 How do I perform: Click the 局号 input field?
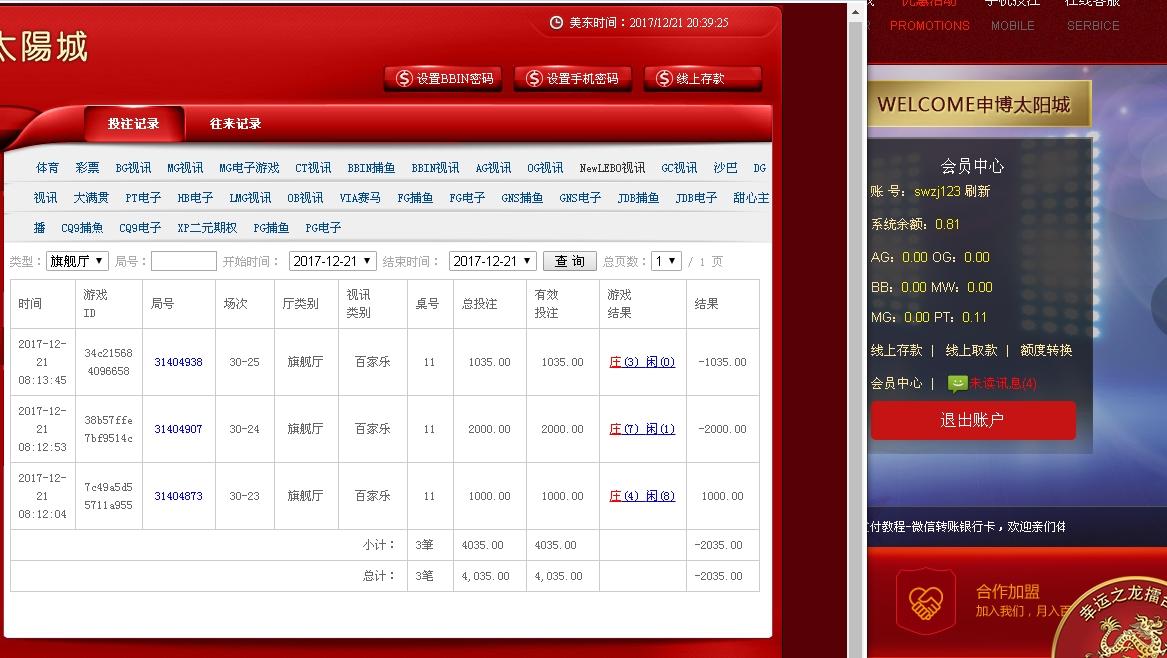point(183,260)
